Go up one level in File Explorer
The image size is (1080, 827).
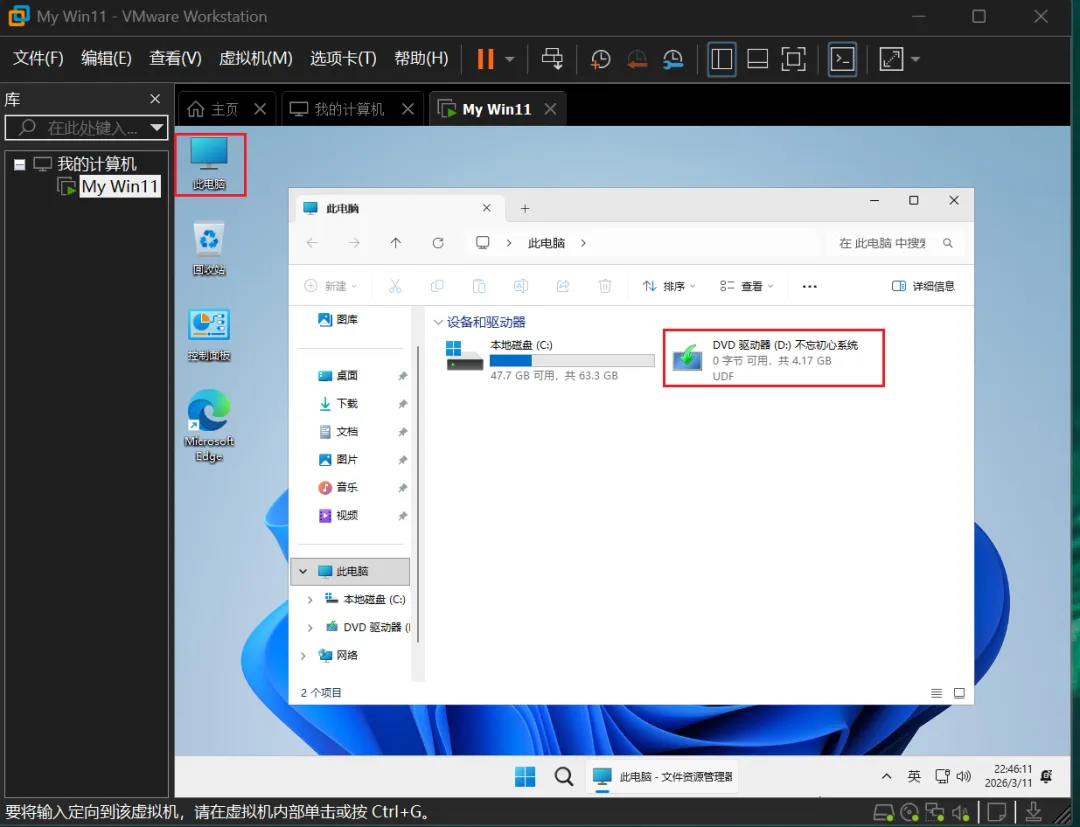(x=395, y=243)
